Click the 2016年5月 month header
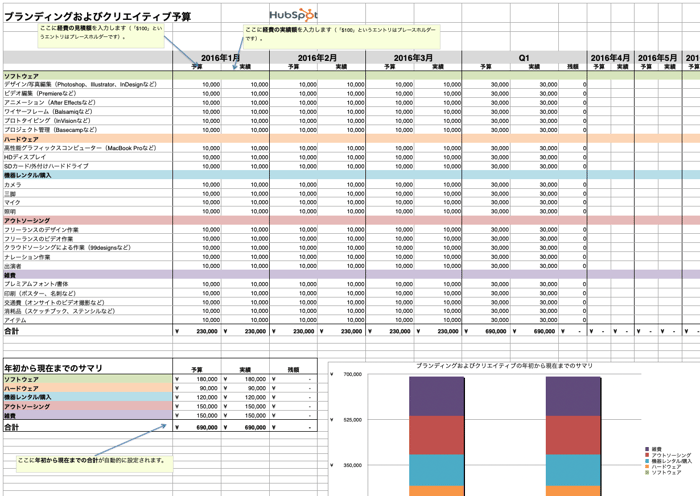The height and width of the screenshot is (496, 700). pos(658,58)
